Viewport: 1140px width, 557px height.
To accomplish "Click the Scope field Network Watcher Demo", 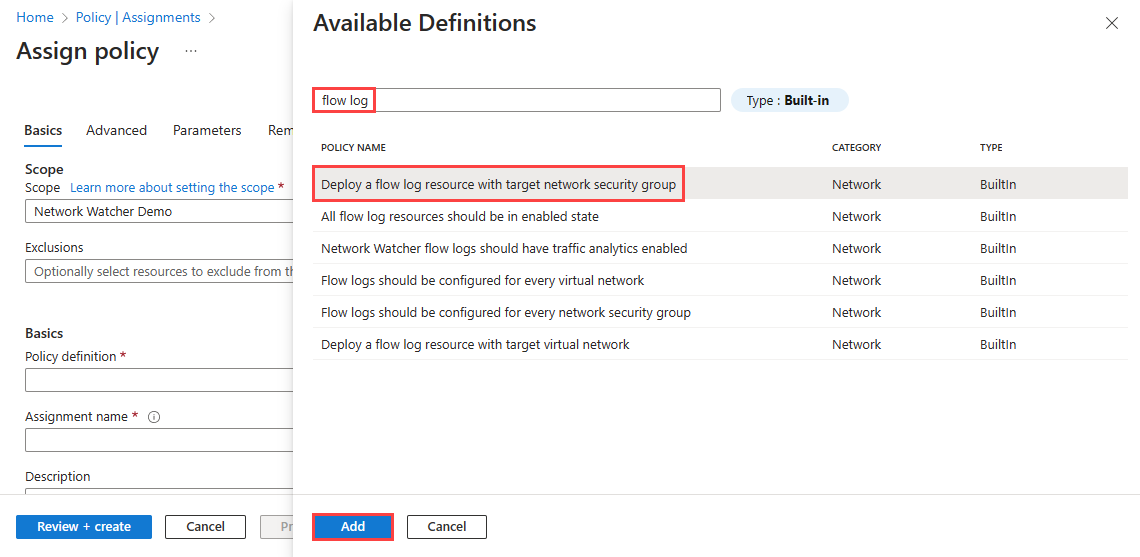I will coord(160,212).
